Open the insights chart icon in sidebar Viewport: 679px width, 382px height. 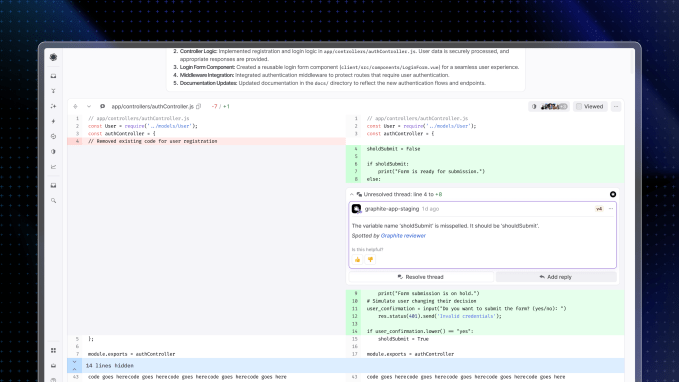pyautogui.click(x=53, y=167)
